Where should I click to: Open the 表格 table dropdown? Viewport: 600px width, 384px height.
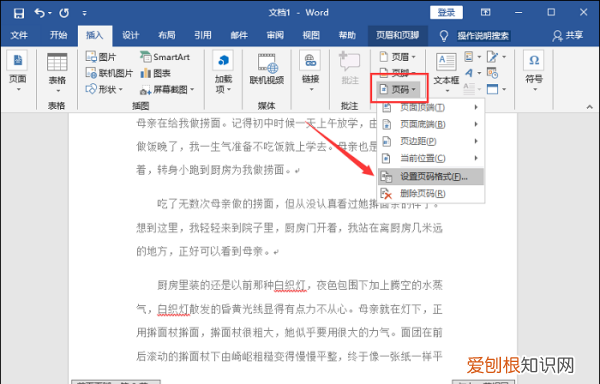(x=57, y=73)
